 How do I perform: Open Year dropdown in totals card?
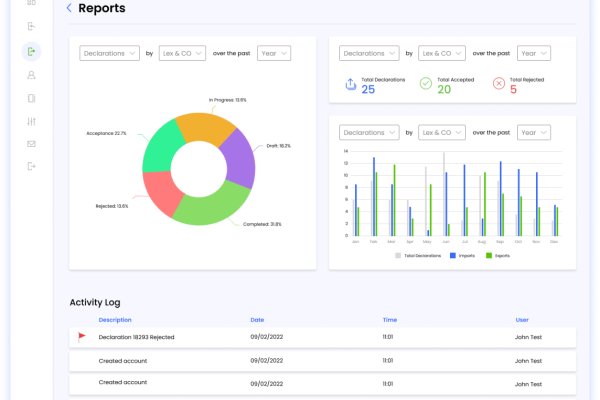(x=534, y=53)
